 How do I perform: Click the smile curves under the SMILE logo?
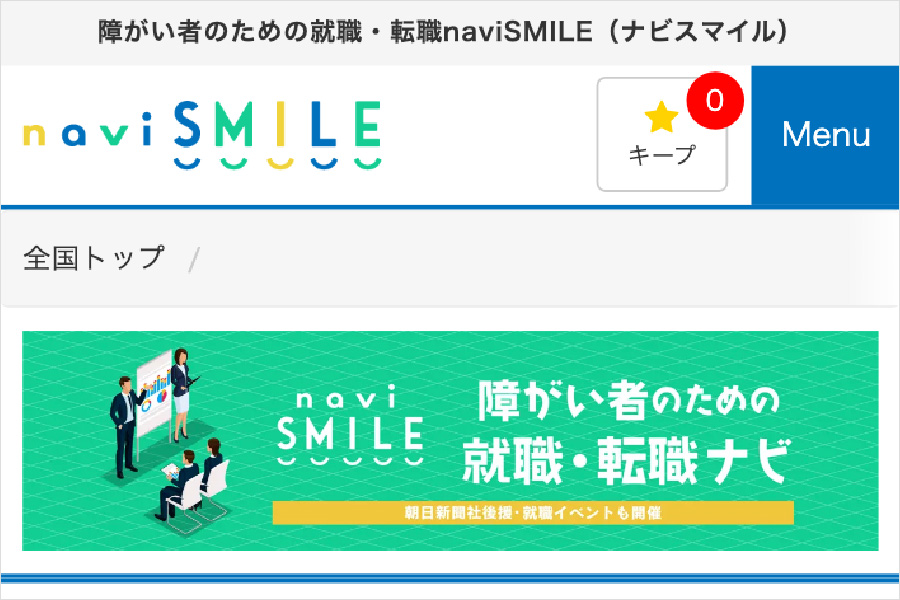(x=278, y=164)
